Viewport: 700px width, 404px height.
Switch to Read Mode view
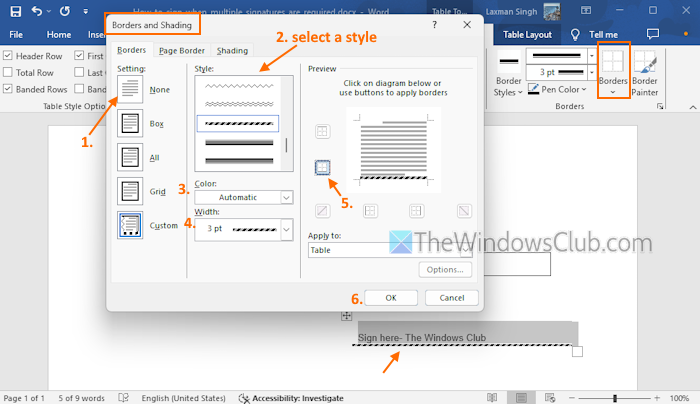pos(492,397)
